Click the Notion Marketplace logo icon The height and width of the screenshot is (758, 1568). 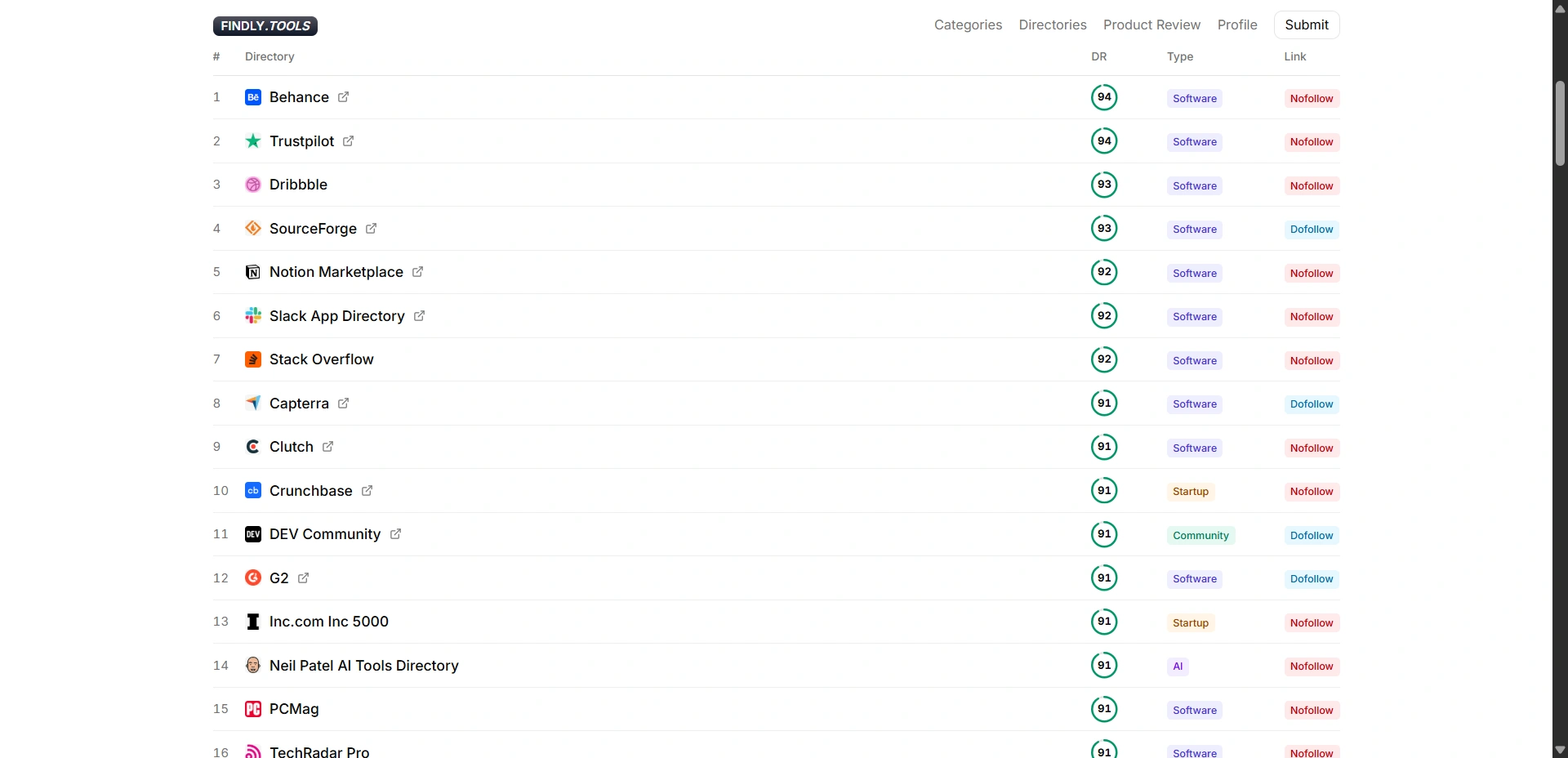(253, 272)
